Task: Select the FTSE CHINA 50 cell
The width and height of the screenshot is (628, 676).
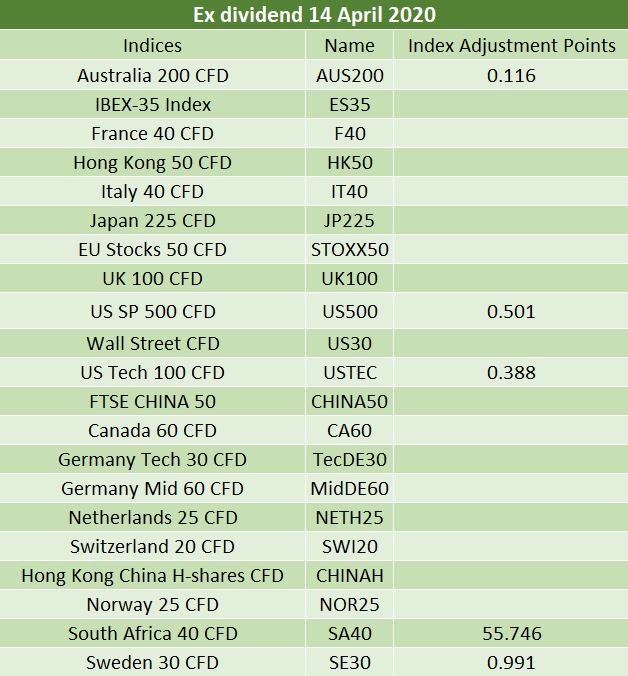Action: [152, 401]
